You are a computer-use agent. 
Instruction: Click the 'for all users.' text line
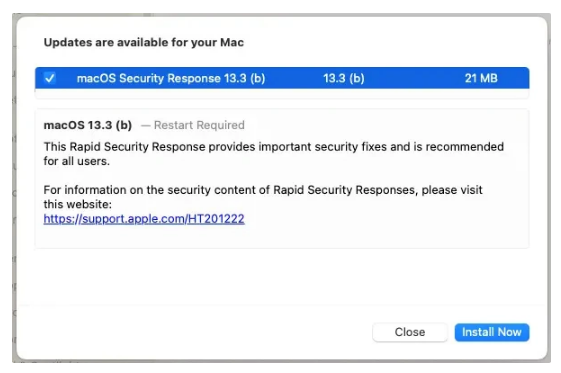tap(77, 161)
